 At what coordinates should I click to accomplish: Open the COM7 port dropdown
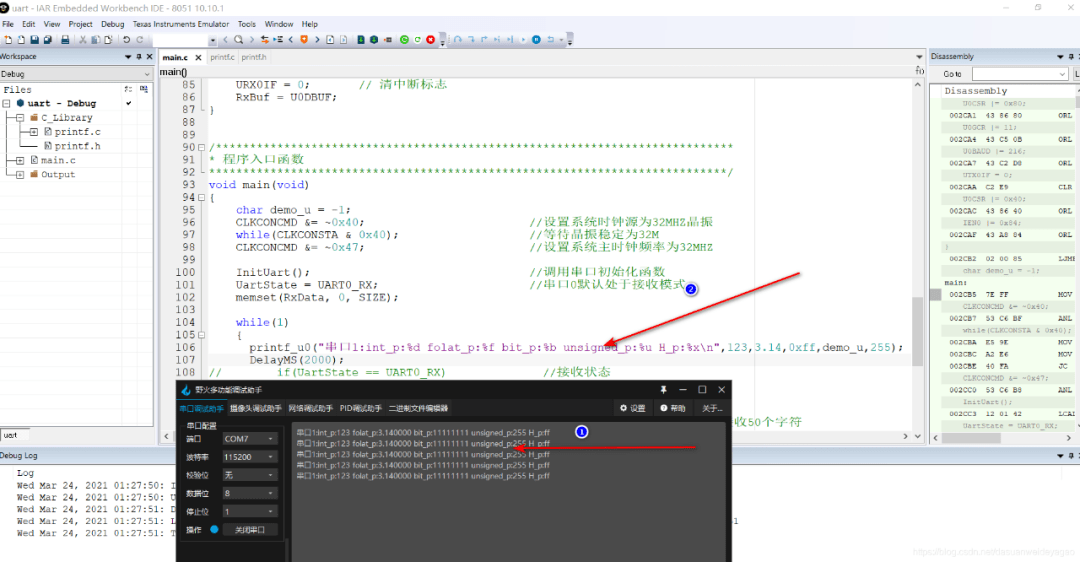click(x=250, y=438)
